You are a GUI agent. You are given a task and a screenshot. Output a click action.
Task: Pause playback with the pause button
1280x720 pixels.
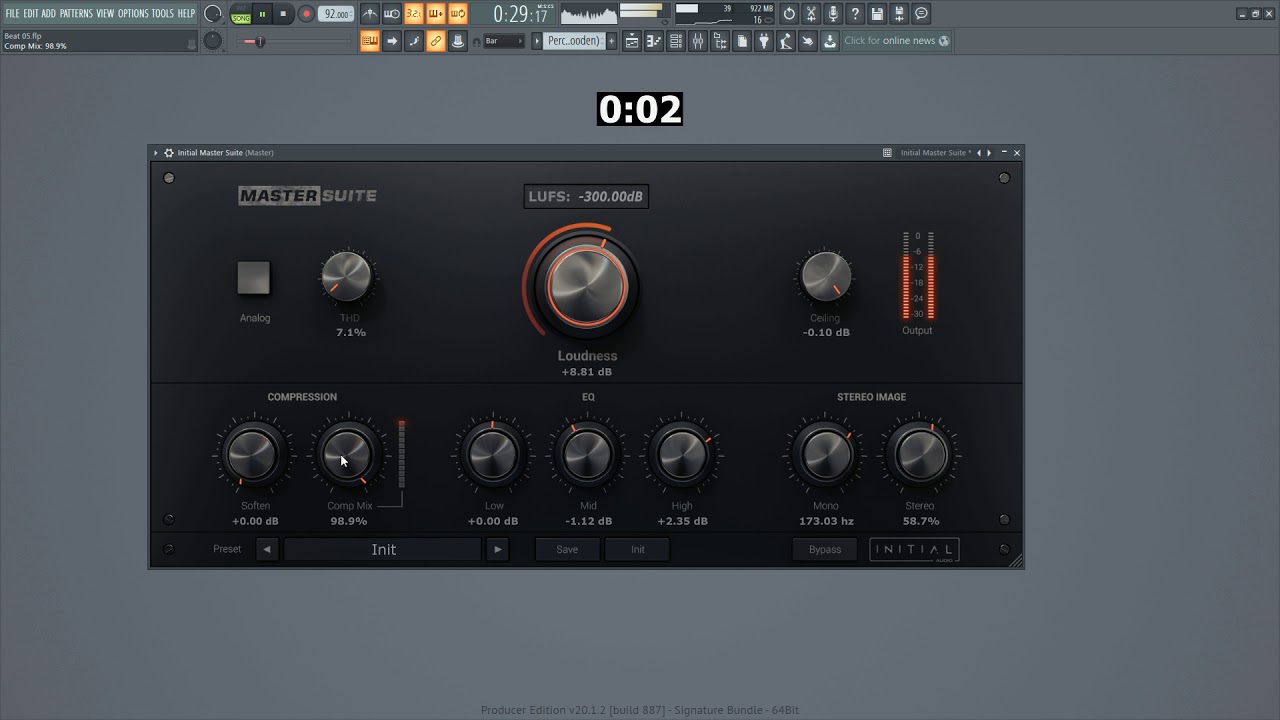tap(262, 14)
